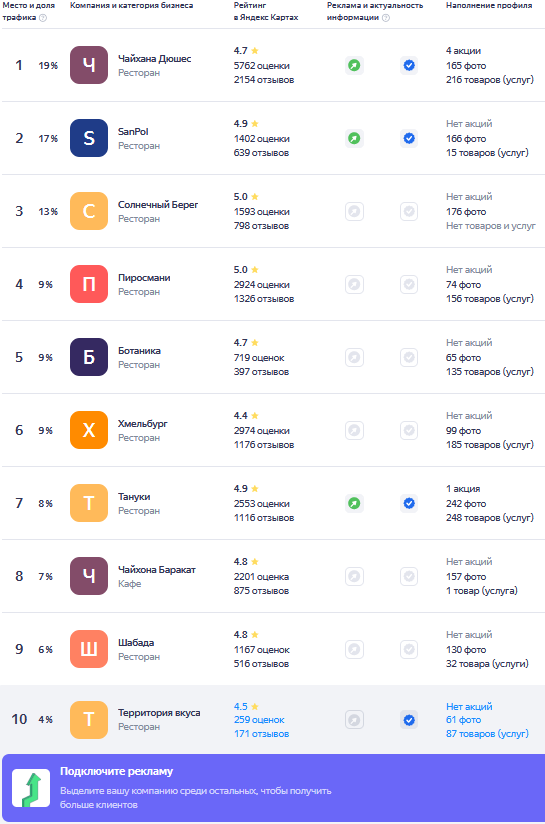Click the green advertising icon for Тануки
This screenshot has height=824, width=545.
(x=354, y=503)
